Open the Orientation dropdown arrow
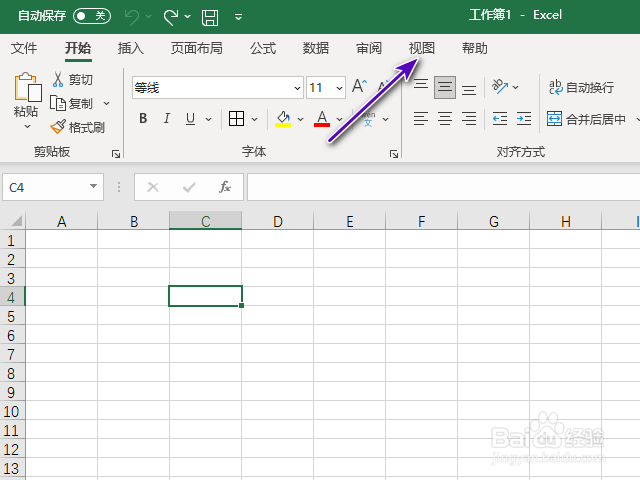640x480 pixels. pyautogui.click(x=516, y=87)
